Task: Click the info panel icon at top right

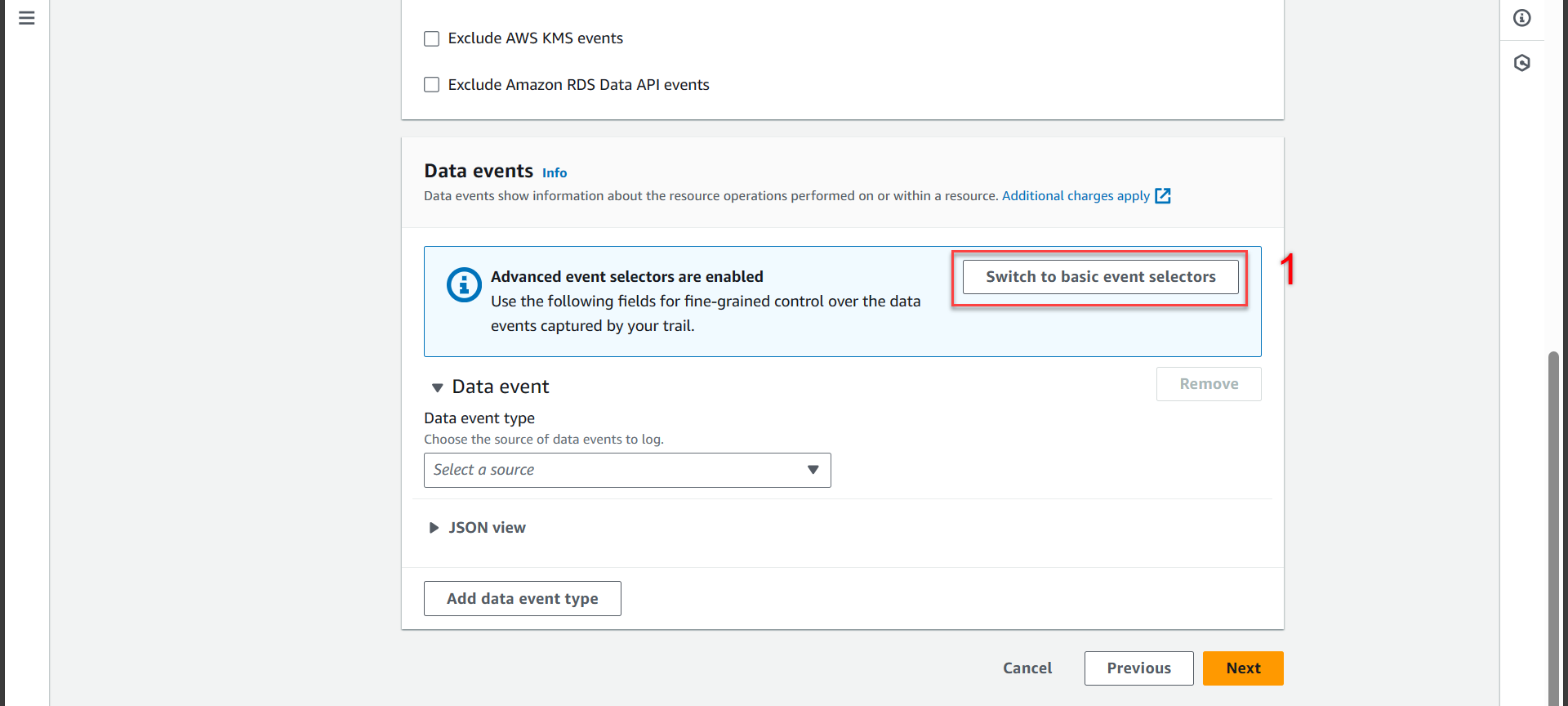Action: [x=1522, y=18]
